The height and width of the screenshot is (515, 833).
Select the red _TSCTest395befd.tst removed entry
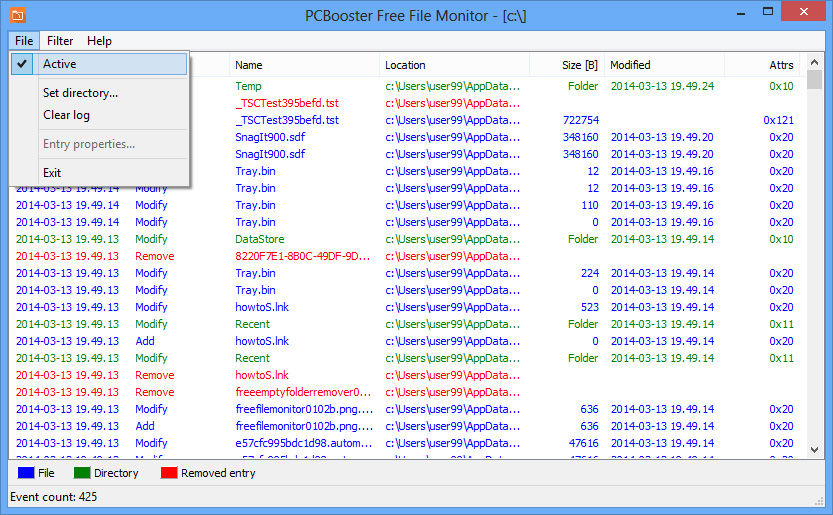[287, 103]
